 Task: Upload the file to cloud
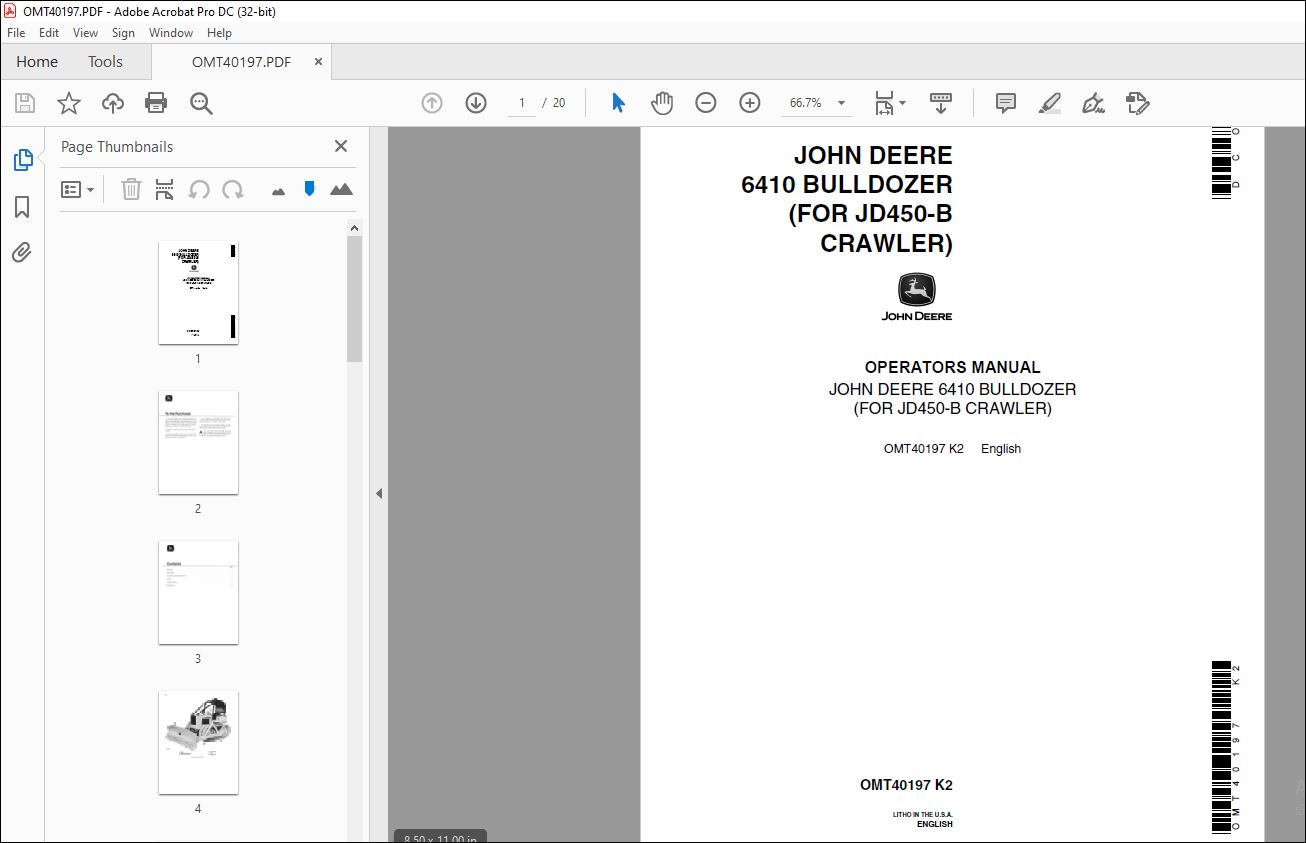point(113,103)
